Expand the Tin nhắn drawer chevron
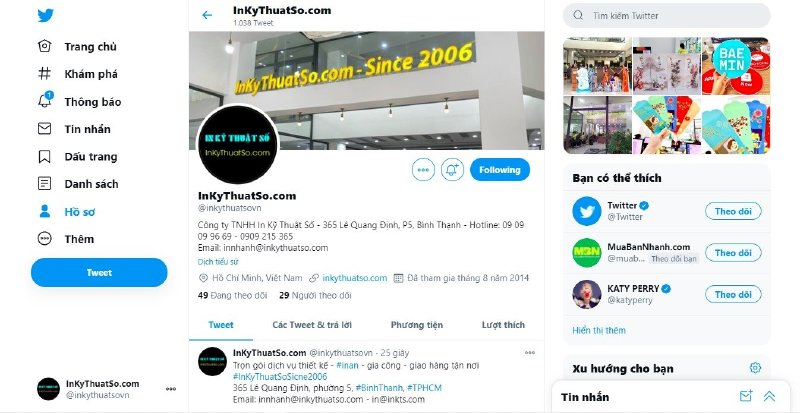Image resolution: width=800 pixels, height=413 pixels. tap(769, 396)
